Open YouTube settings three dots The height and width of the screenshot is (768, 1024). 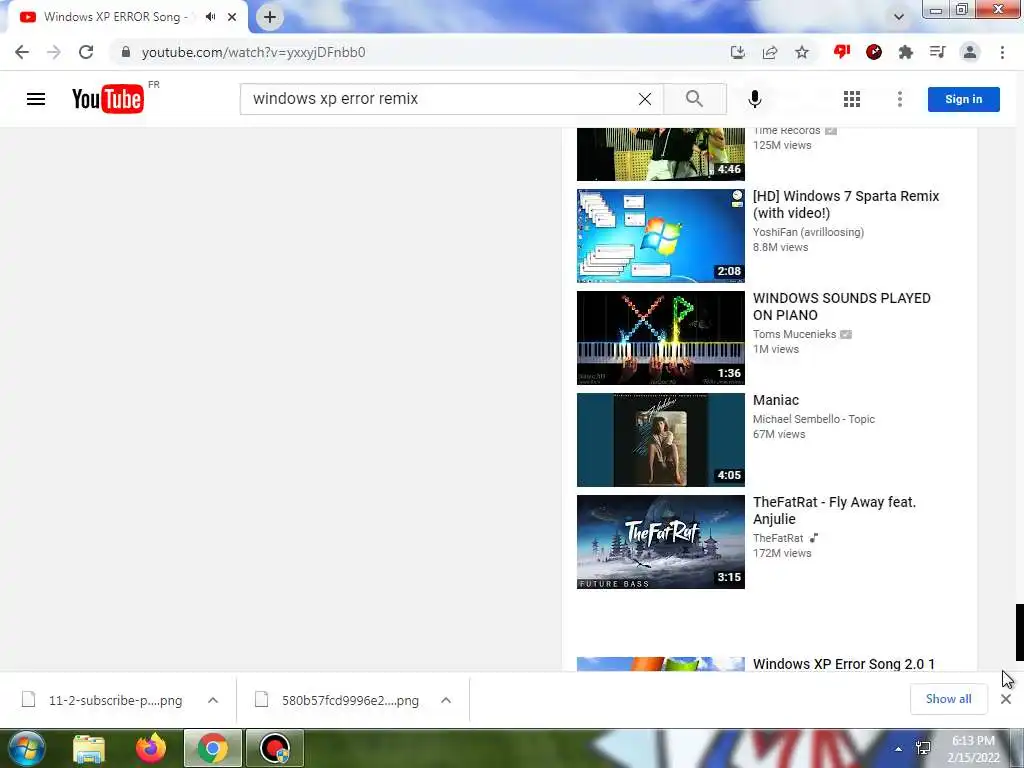[x=900, y=99]
